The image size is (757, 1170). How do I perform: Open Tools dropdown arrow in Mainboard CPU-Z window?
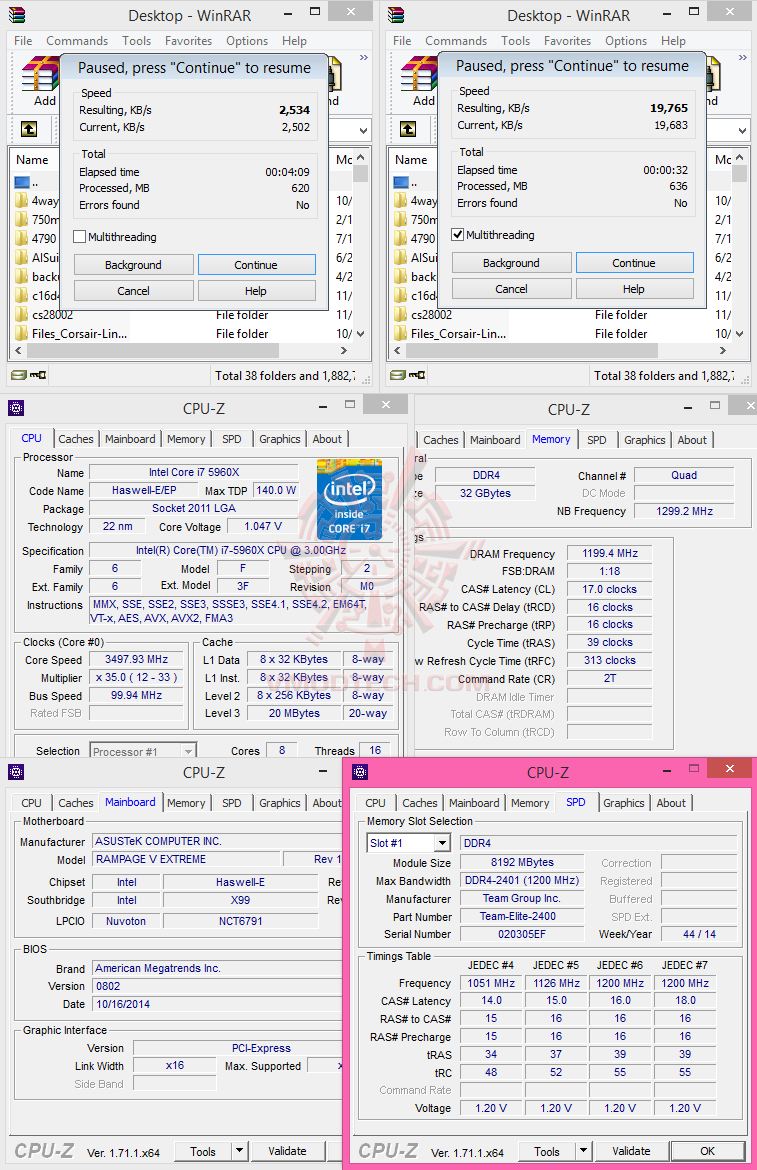[x=239, y=1151]
